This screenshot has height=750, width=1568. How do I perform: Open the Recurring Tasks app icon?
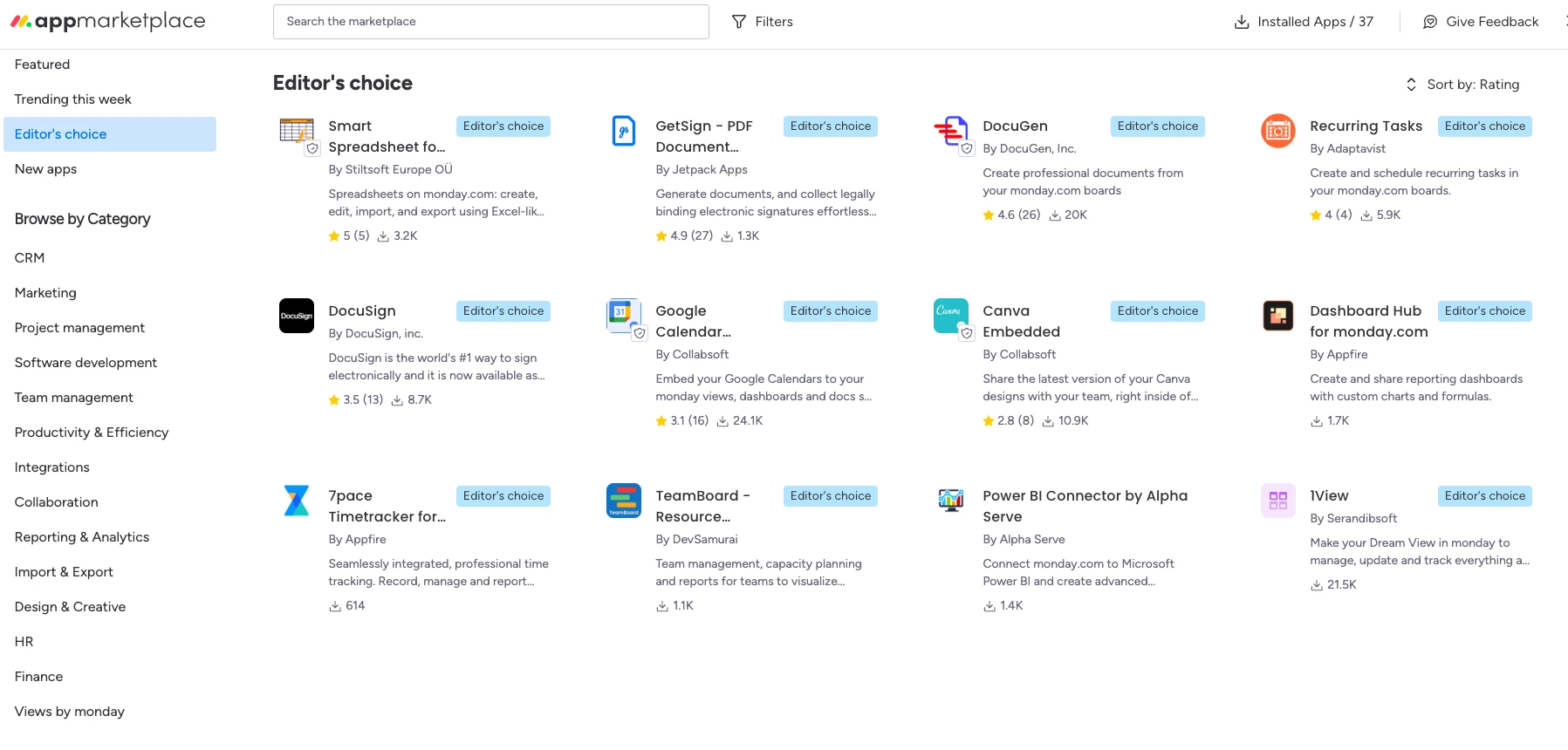click(x=1278, y=131)
